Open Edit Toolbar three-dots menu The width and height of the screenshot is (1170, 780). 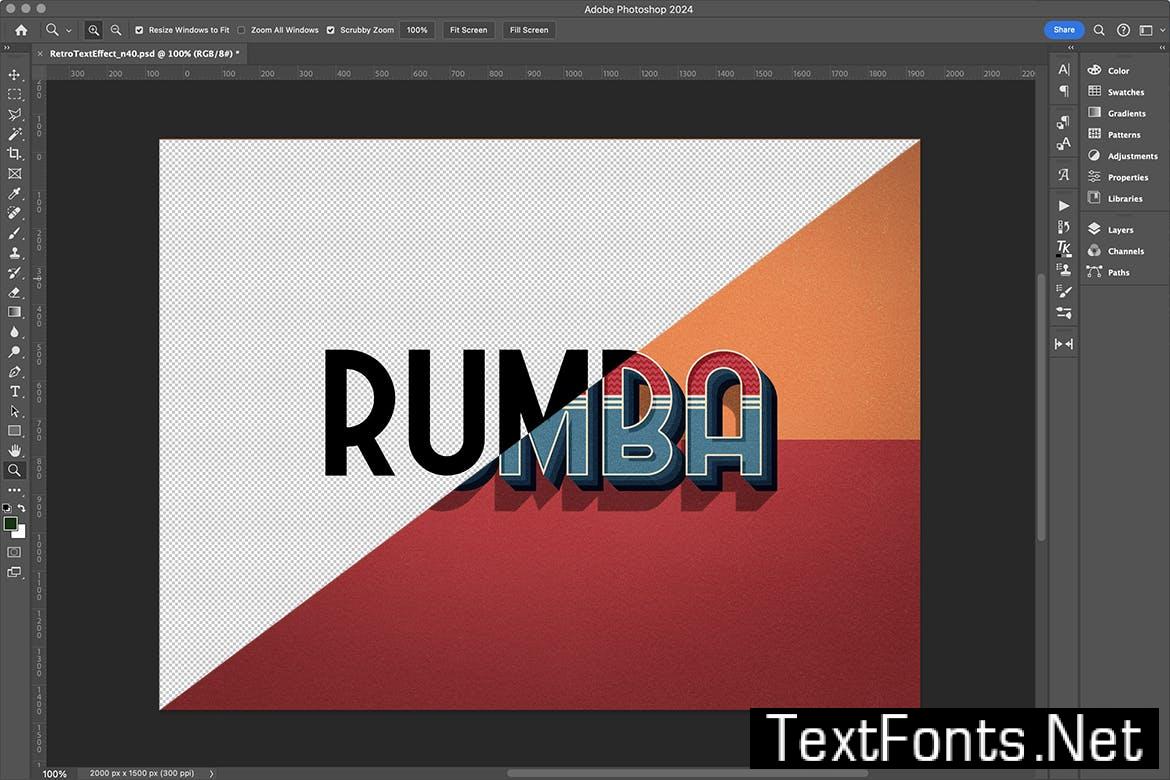[x=14, y=490]
